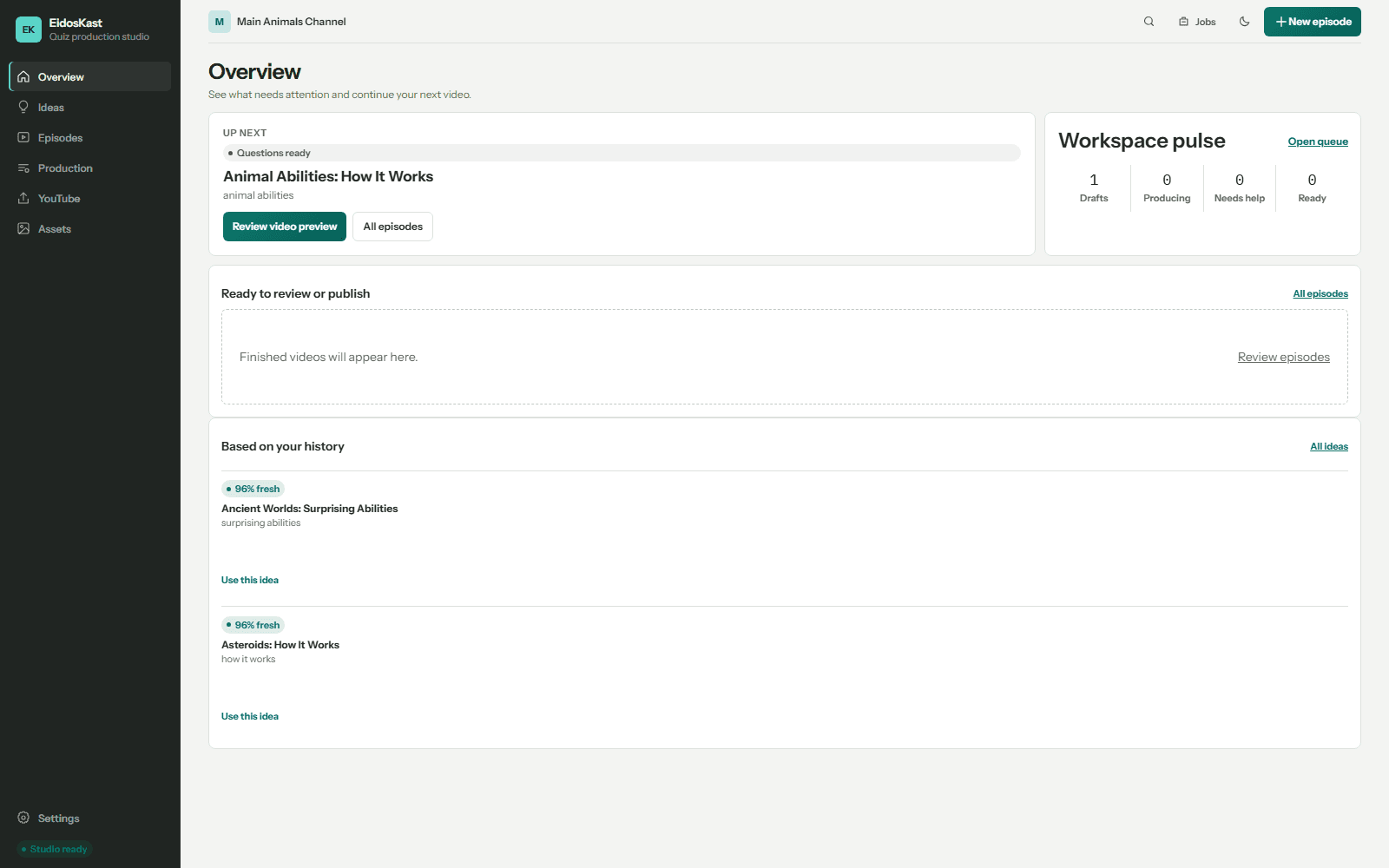Click the Overview home icon in sidebar
Screen dimensions: 1389x868
coord(23,76)
